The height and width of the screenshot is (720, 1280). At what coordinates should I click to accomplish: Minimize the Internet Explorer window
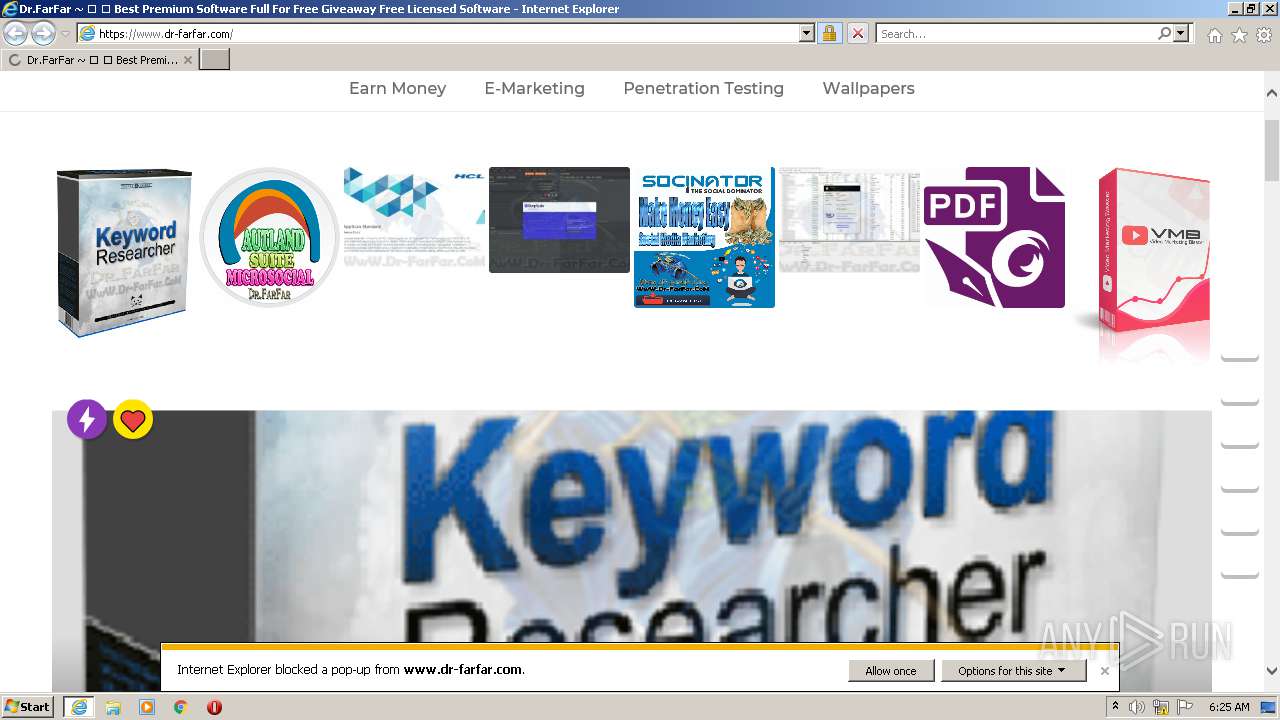pos(1236,8)
